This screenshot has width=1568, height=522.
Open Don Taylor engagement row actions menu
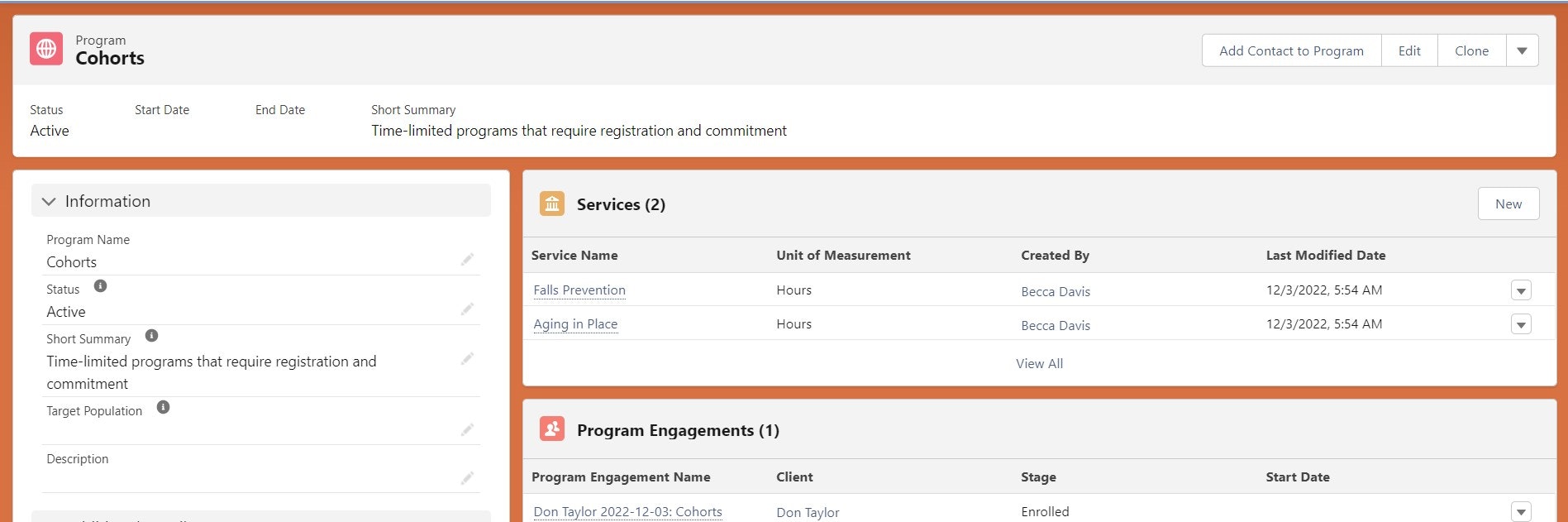click(1521, 512)
